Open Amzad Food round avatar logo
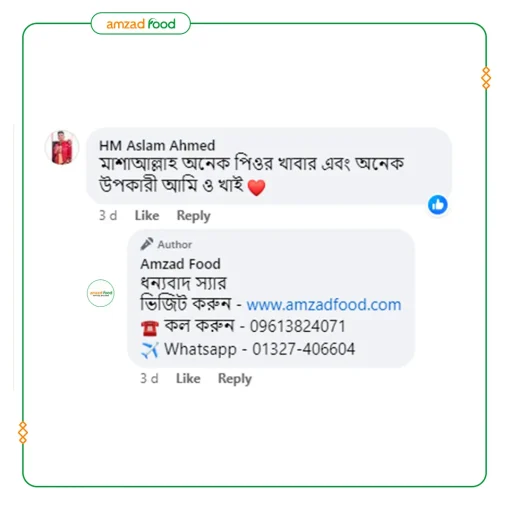 coord(101,293)
